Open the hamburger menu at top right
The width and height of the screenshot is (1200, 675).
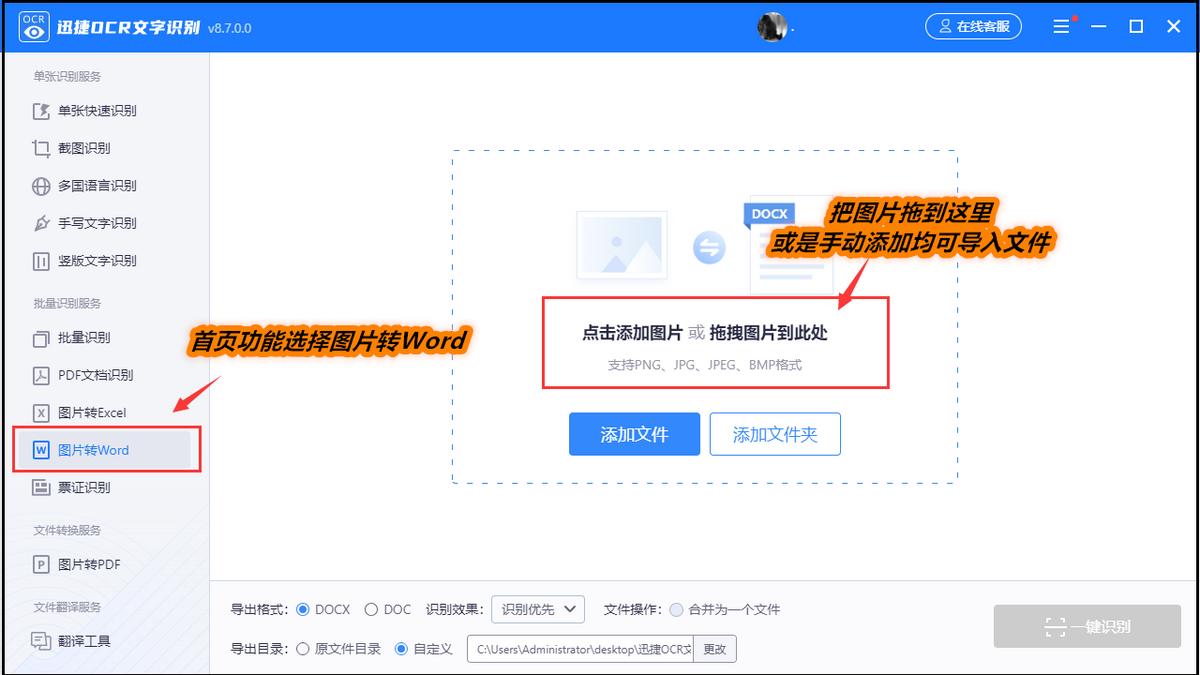coord(1062,26)
